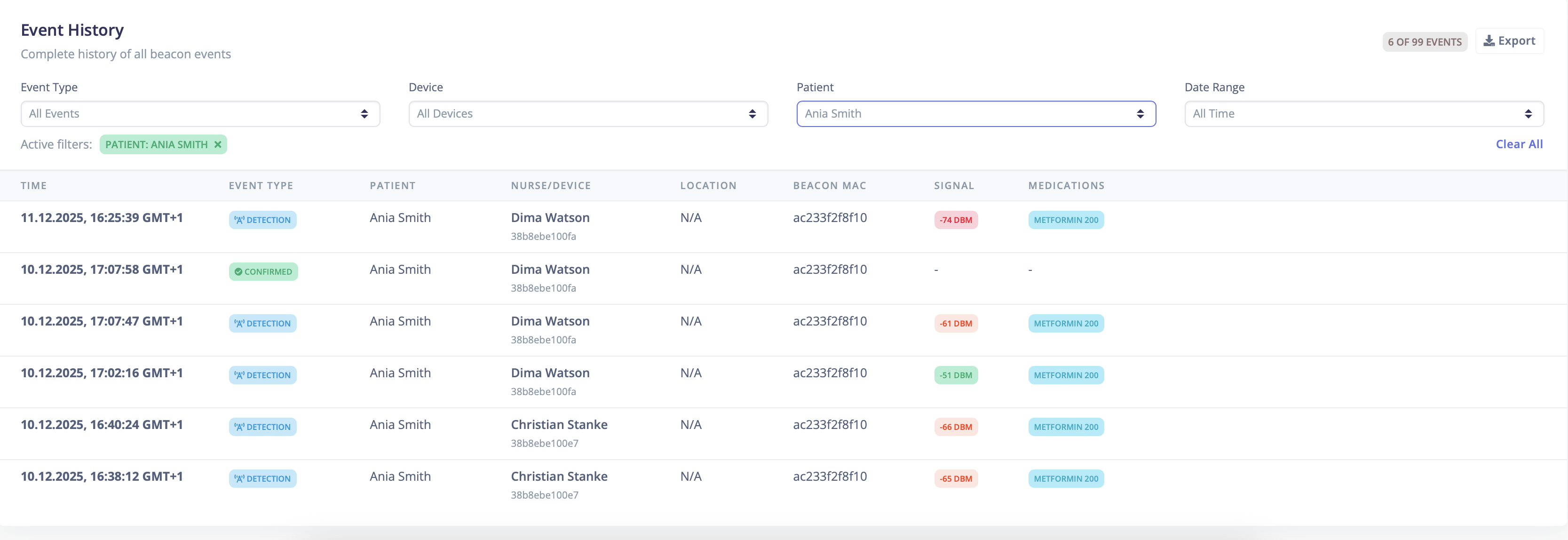Open the Date Range All Time dropdown
The height and width of the screenshot is (540, 1568).
click(x=1363, y=114)
